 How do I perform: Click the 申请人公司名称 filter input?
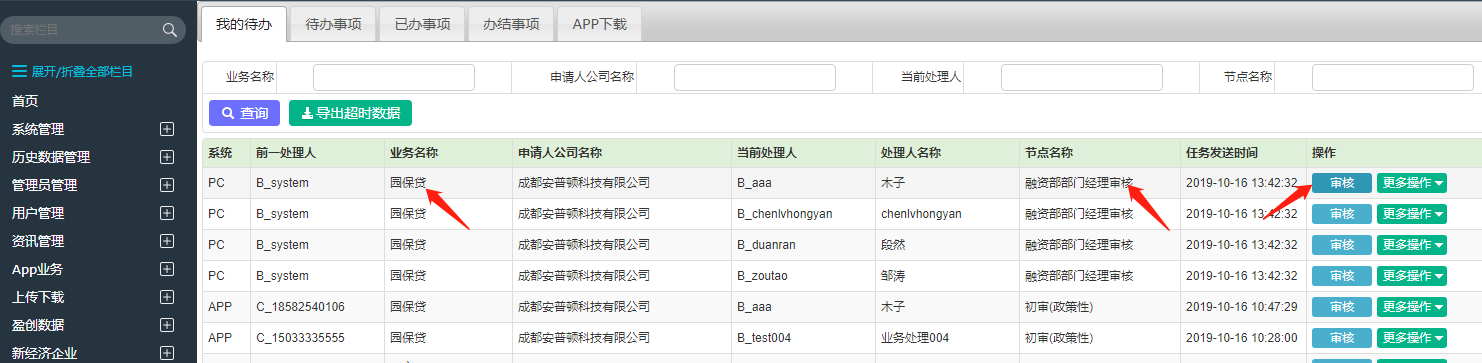tap(755, 77)
